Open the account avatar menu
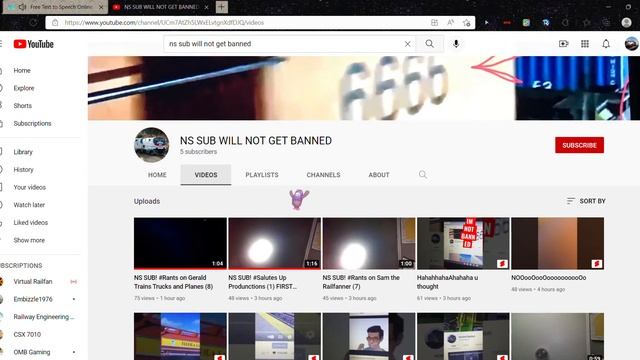The image size is (640, 360). point(631,44)
